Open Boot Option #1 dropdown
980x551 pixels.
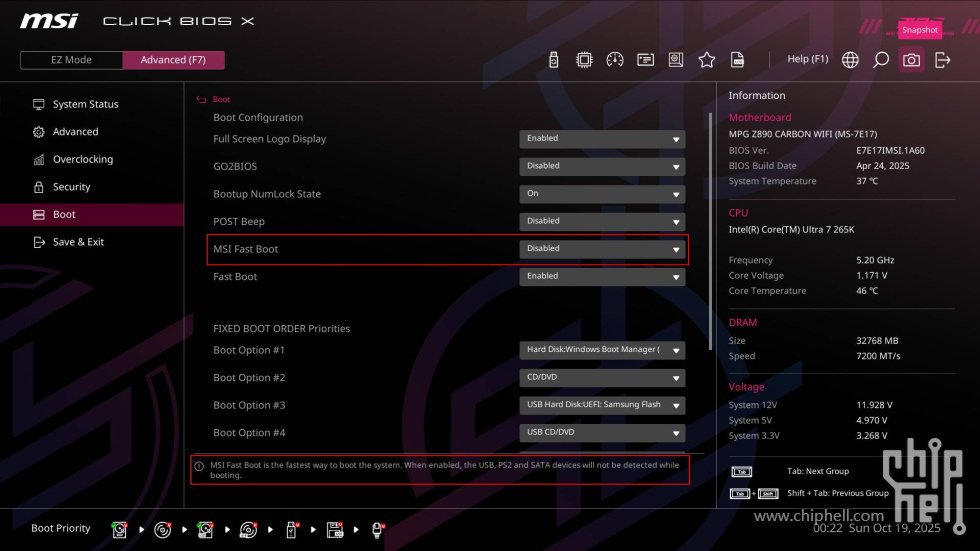602,350
